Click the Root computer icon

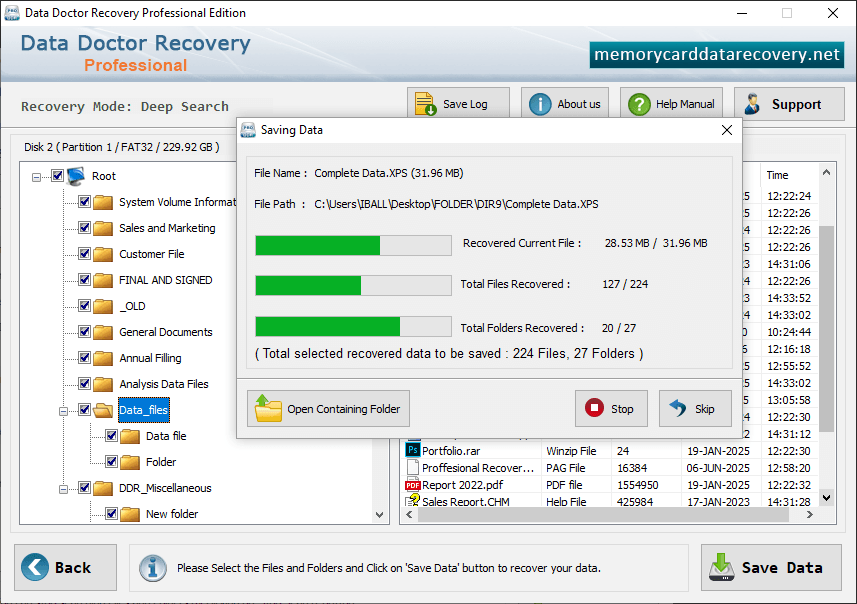point(76,176)
